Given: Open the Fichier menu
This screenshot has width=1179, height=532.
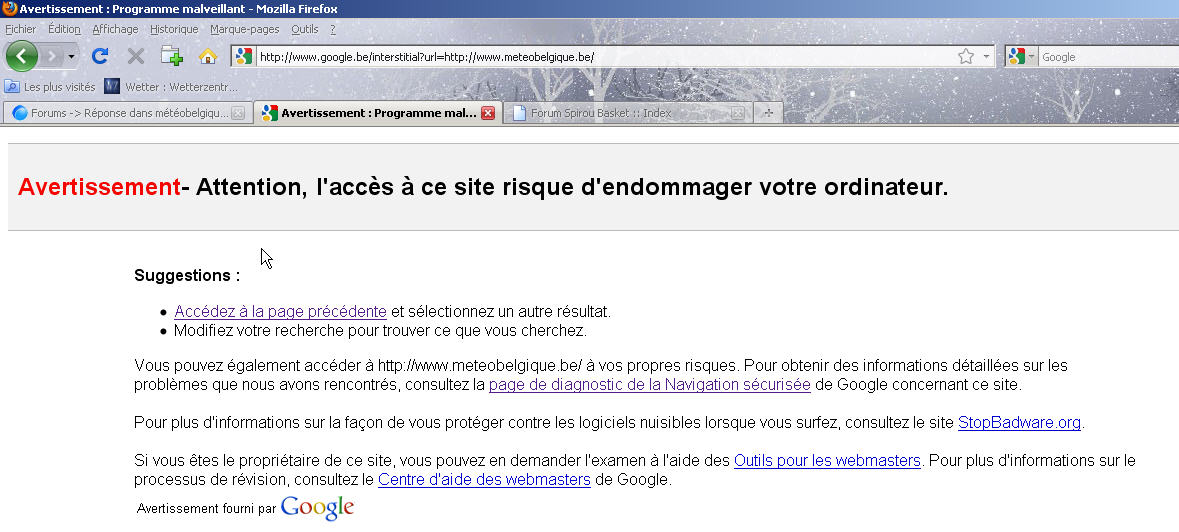Looking at the screenshot, I should (20, 29).
